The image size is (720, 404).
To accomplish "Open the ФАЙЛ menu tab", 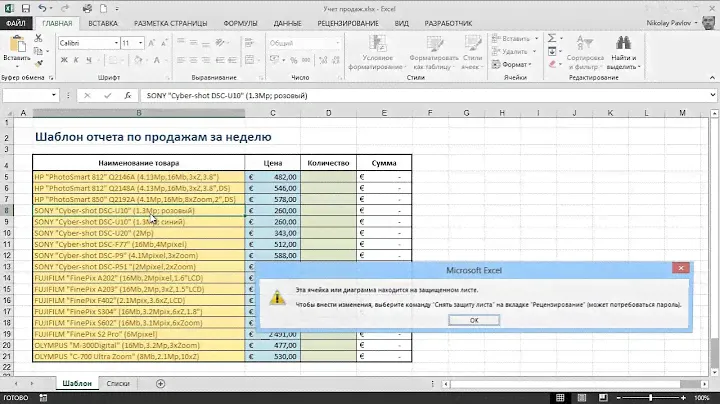I will [x=18, y=21].
